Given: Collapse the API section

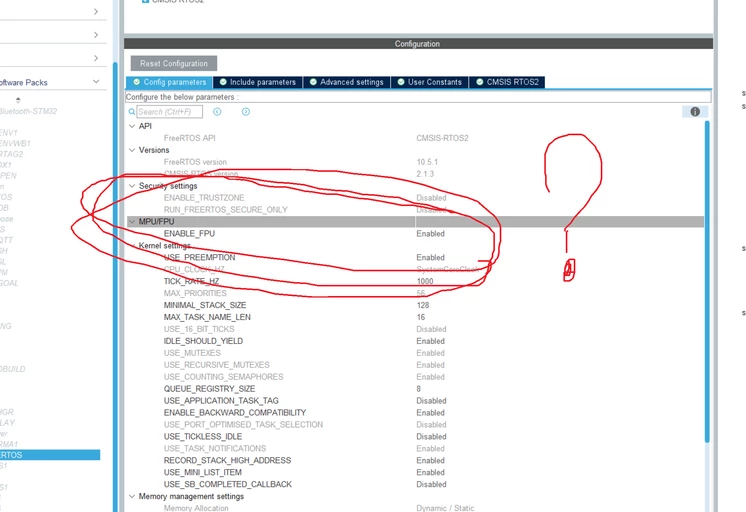Looking at the screenshot, I should [x=132, y=126].
